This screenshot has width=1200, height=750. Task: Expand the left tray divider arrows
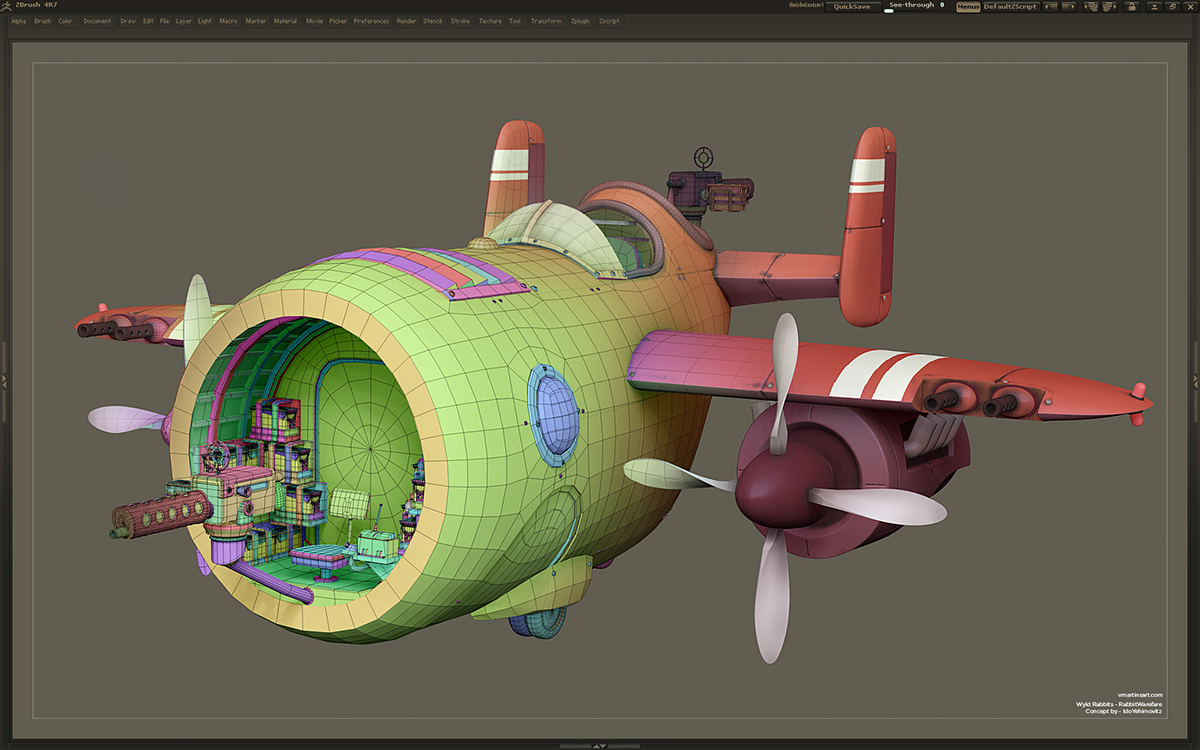tap(3, 380)
